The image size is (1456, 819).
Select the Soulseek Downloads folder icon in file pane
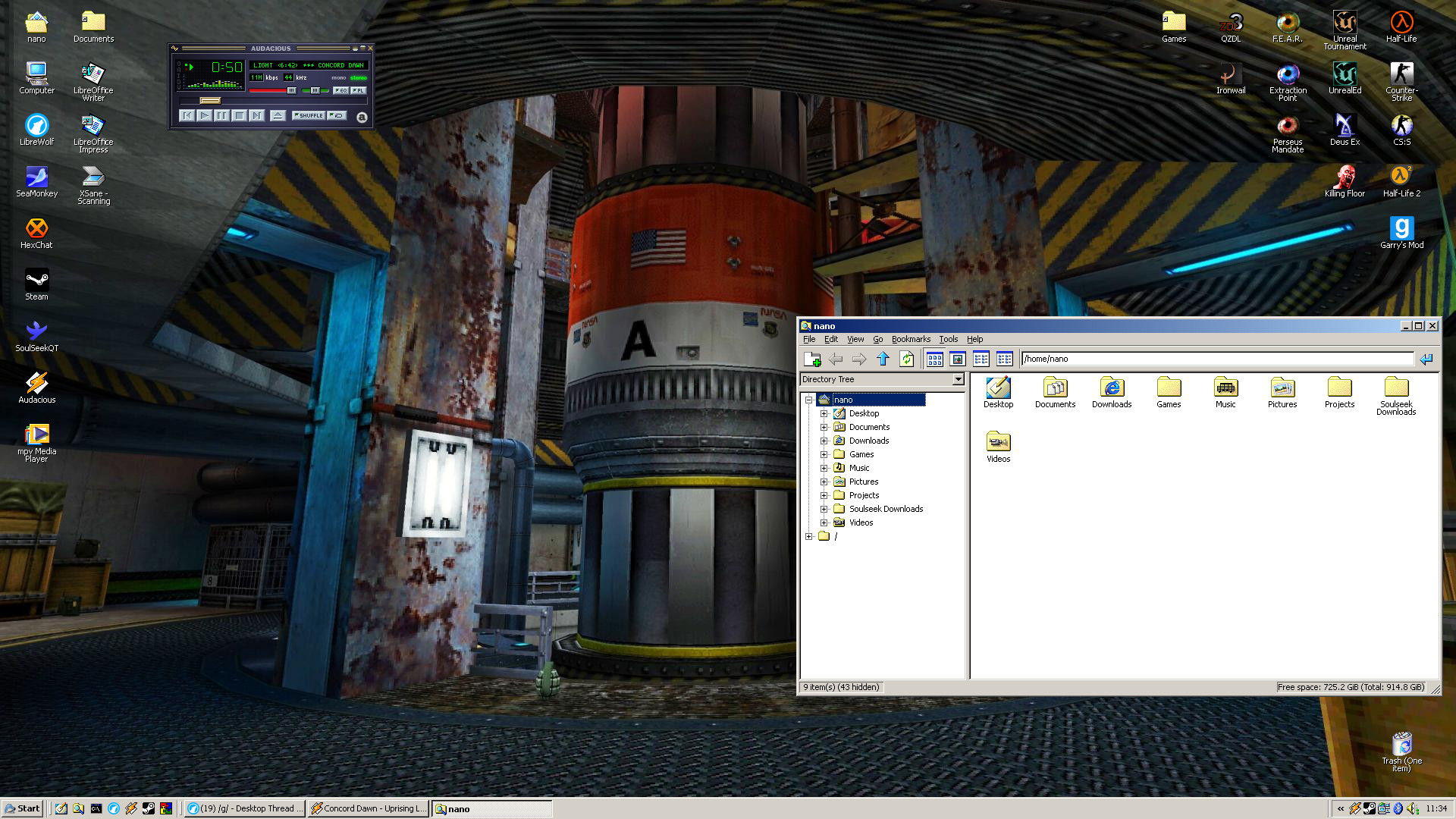coord(1396,396)
